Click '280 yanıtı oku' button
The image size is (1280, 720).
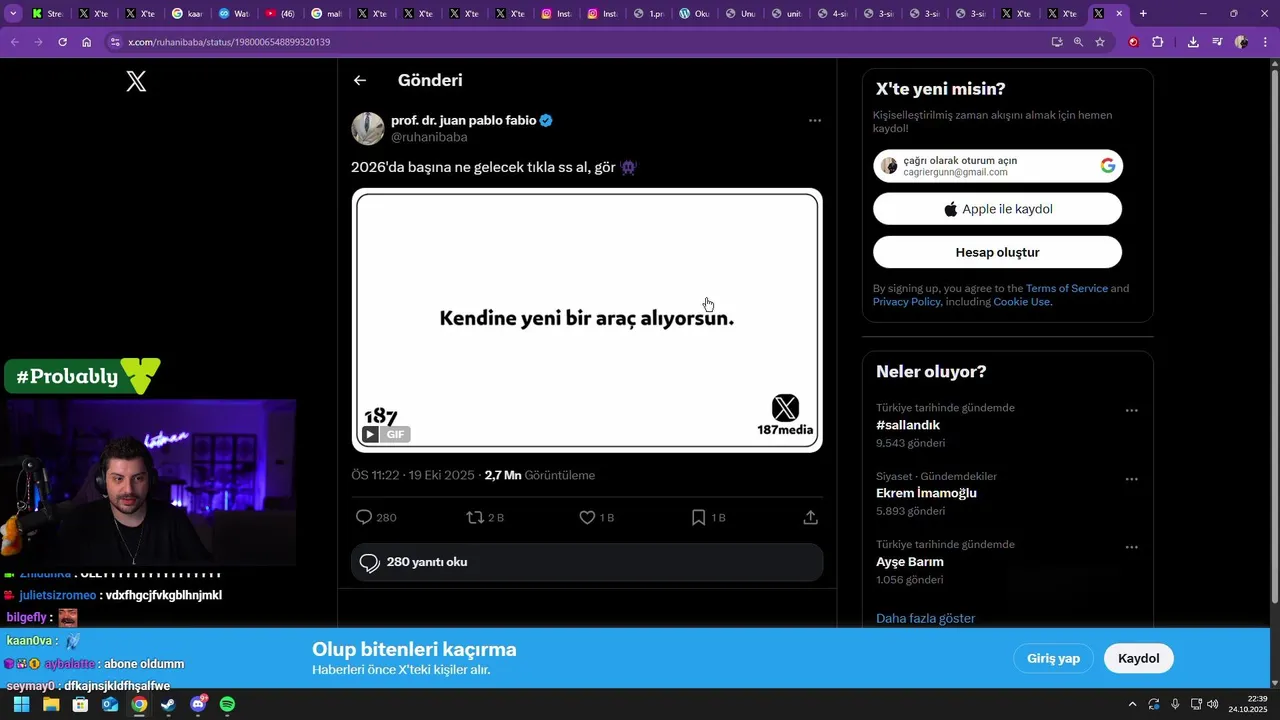(x=587, y=562)
